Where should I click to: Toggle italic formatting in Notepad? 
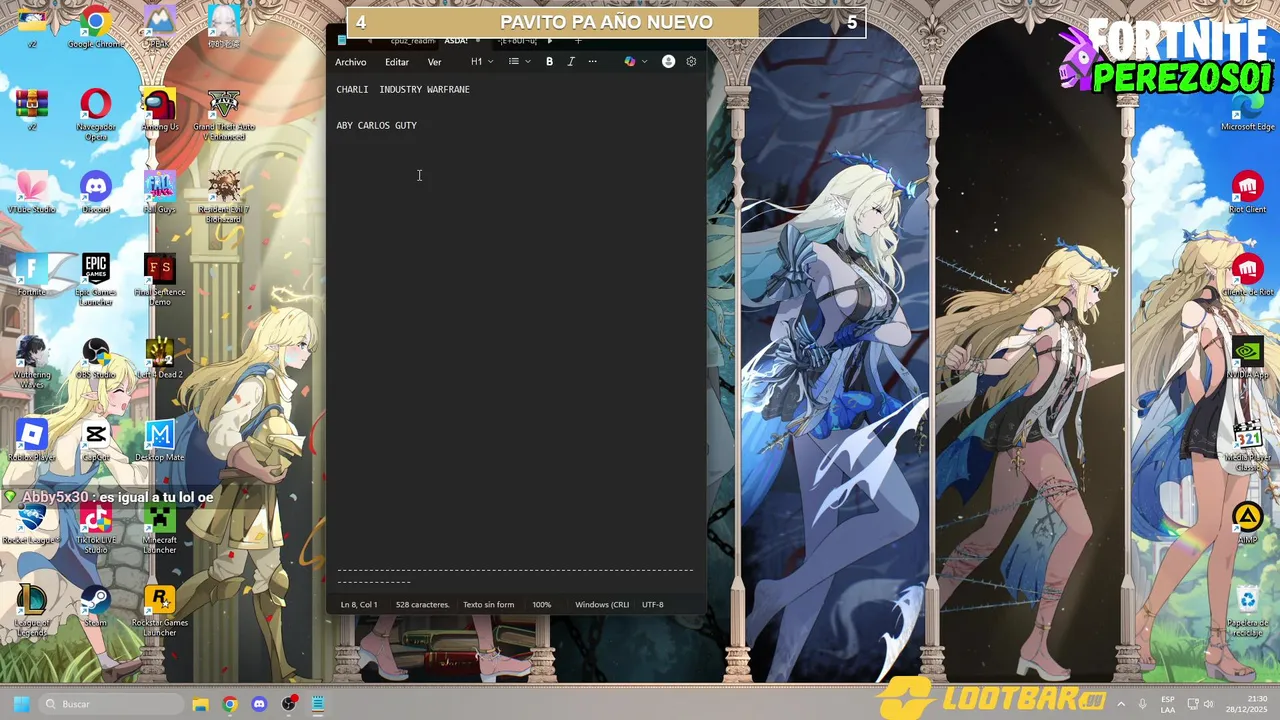[571, 62]
